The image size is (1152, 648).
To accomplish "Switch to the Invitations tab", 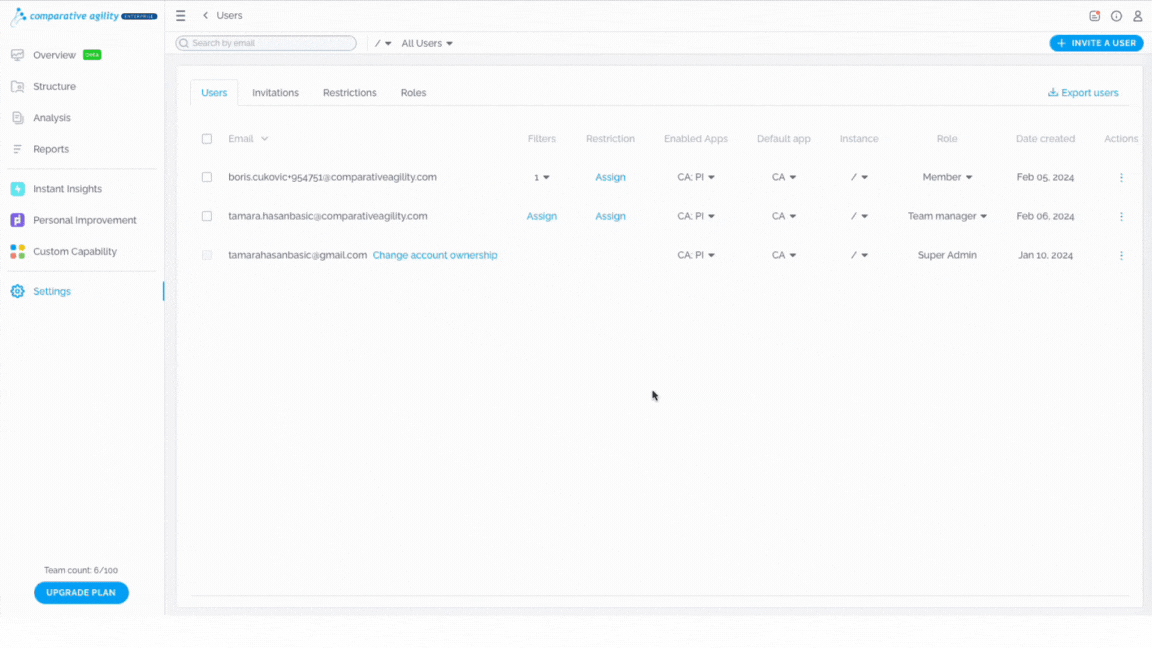I will [276, 93].
